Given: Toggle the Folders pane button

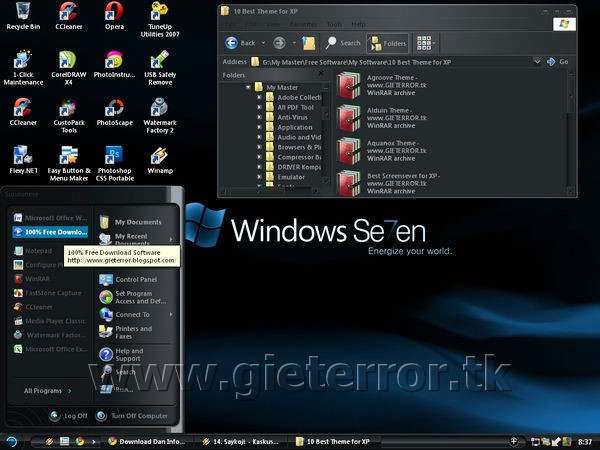Looking at the screenshot, I should (388, 43).
